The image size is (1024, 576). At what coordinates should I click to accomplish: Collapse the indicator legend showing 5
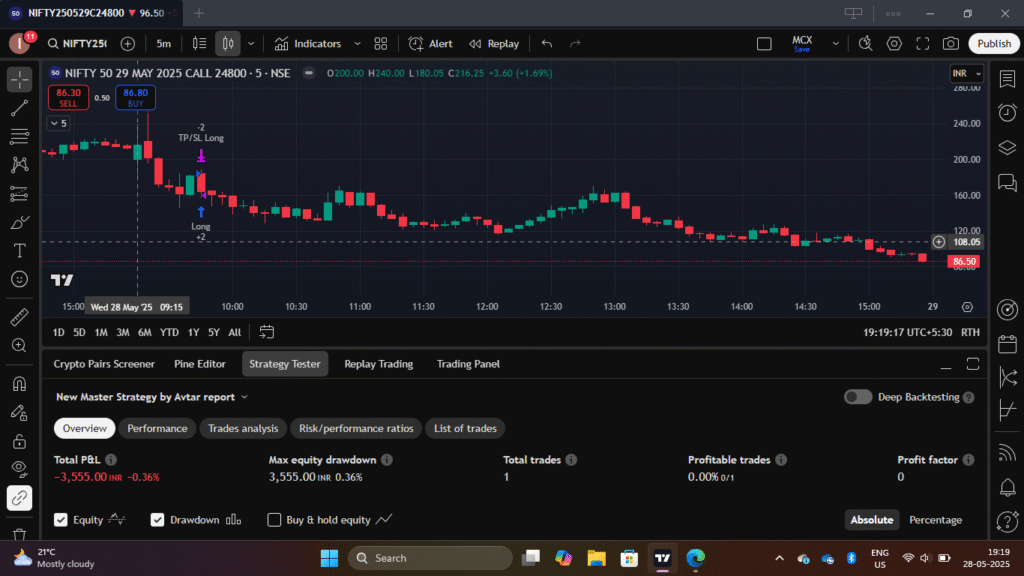[x=59, y=123]
